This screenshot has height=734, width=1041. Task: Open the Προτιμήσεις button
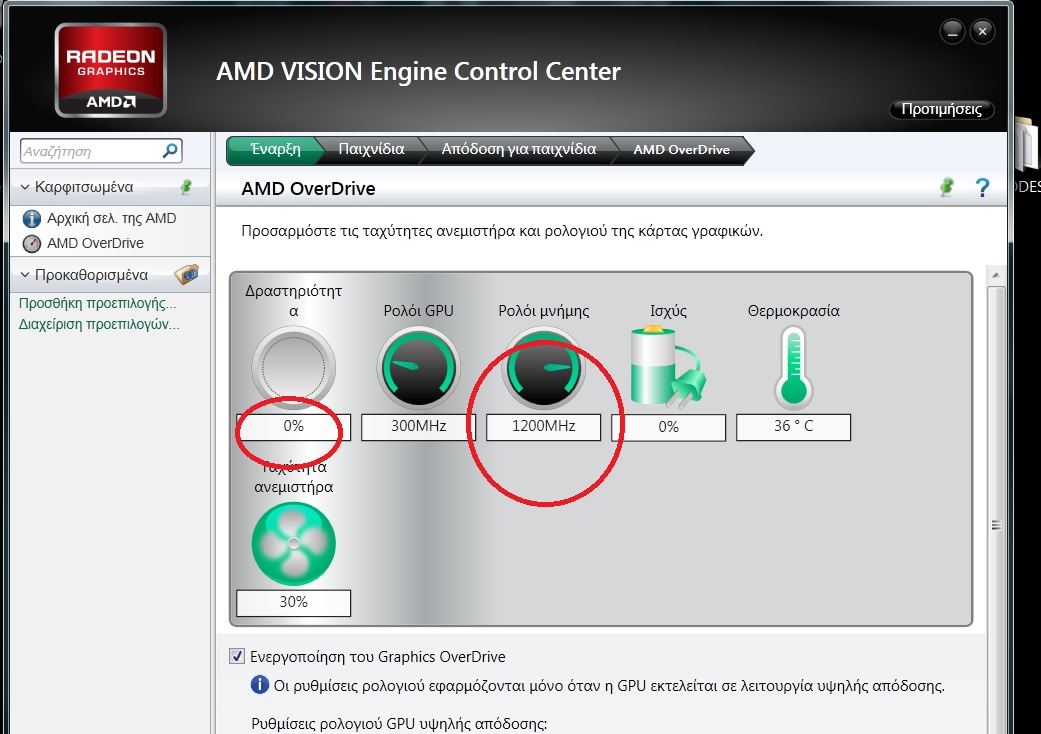tap(941, 110)
